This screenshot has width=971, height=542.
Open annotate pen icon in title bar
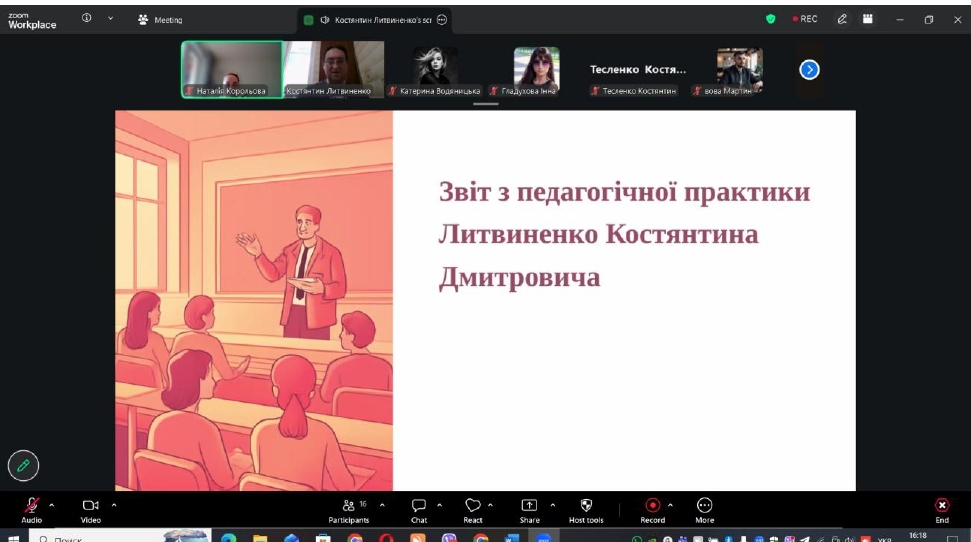point(842,19)
